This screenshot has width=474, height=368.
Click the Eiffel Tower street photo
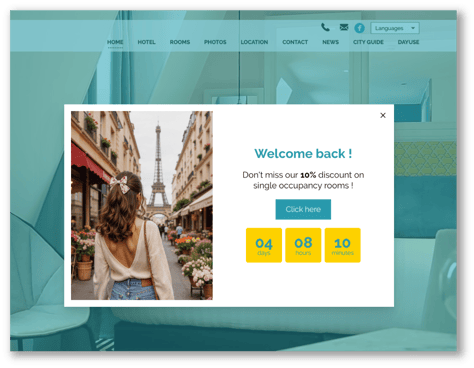click(142, 205)
